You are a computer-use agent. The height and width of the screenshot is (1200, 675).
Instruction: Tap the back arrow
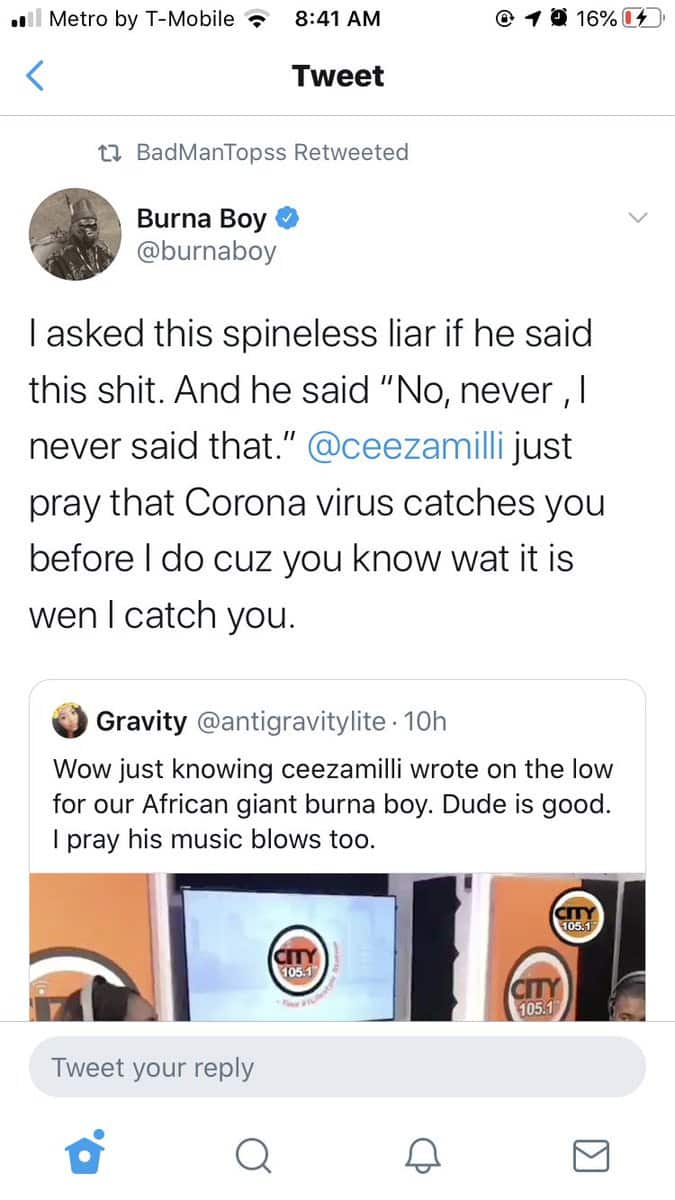click(35, 76)
